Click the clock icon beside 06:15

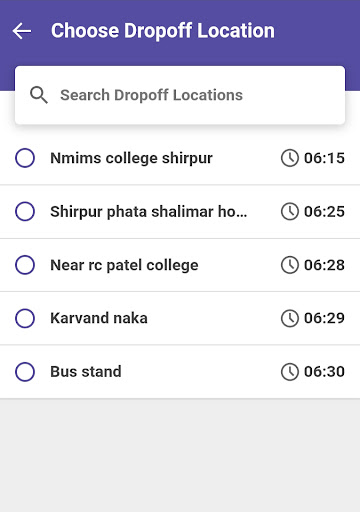tap(290, 158)
